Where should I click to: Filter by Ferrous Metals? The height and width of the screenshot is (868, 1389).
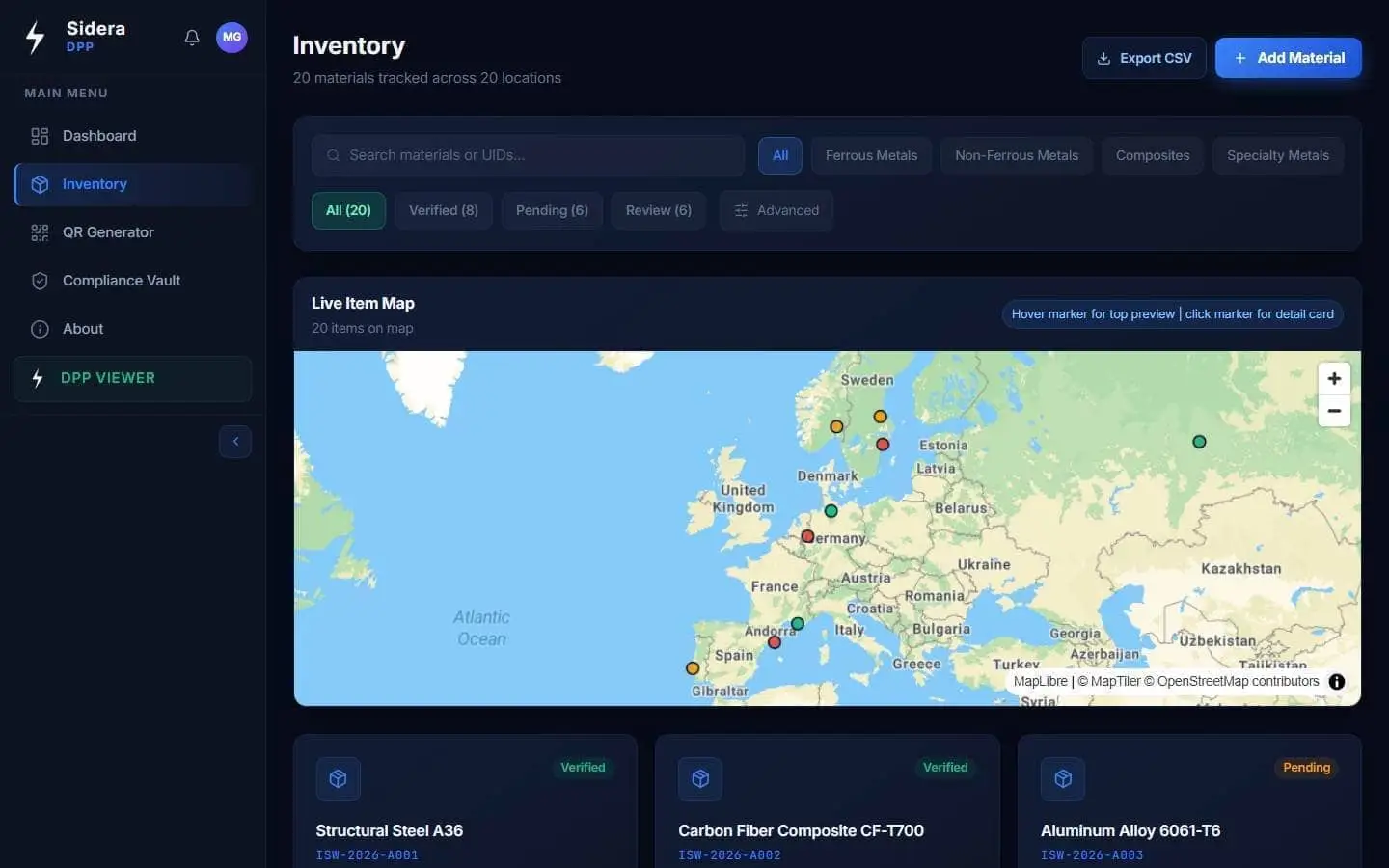pos(871,155)
